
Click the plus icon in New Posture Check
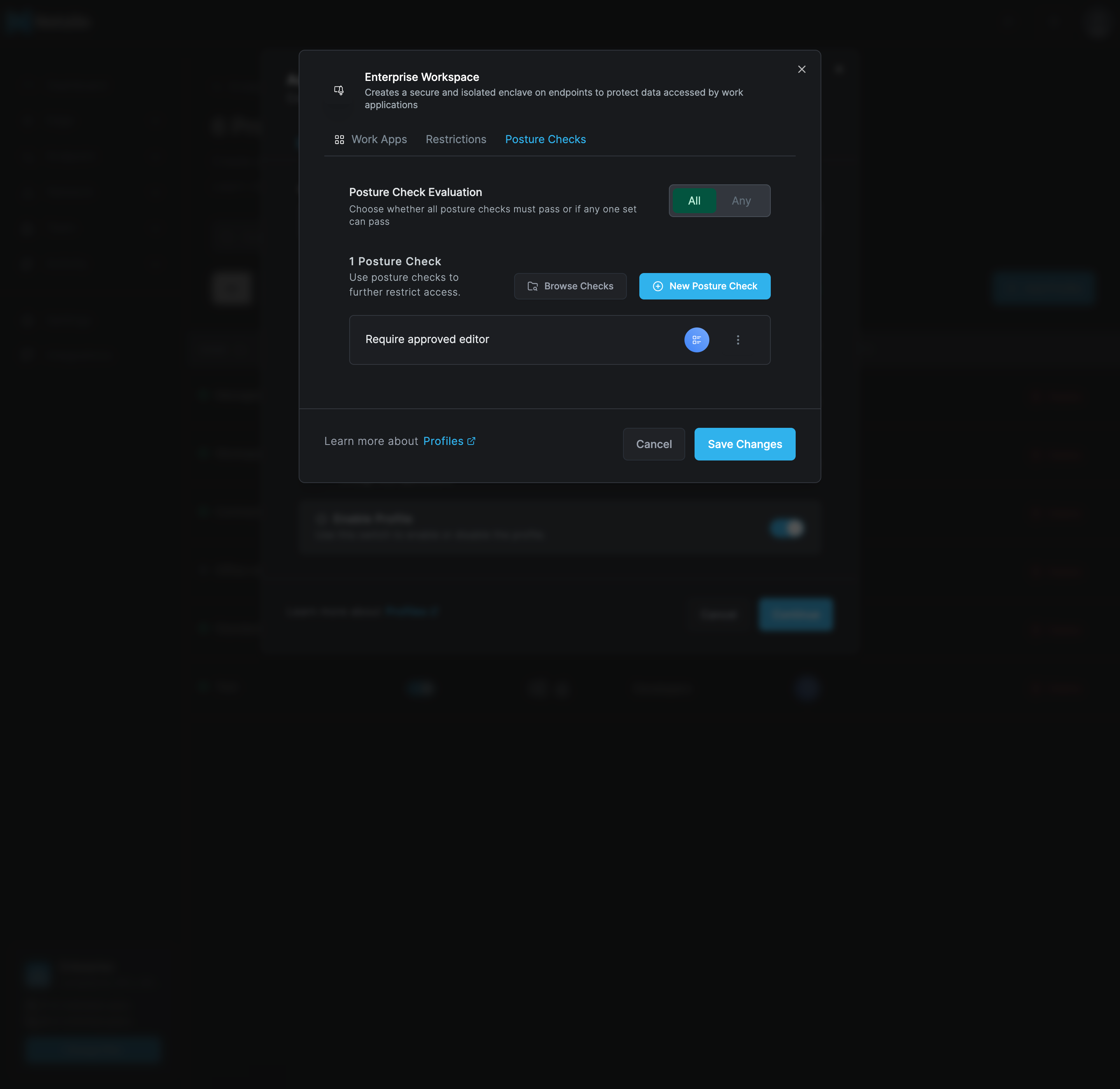(x=657, y=286)
